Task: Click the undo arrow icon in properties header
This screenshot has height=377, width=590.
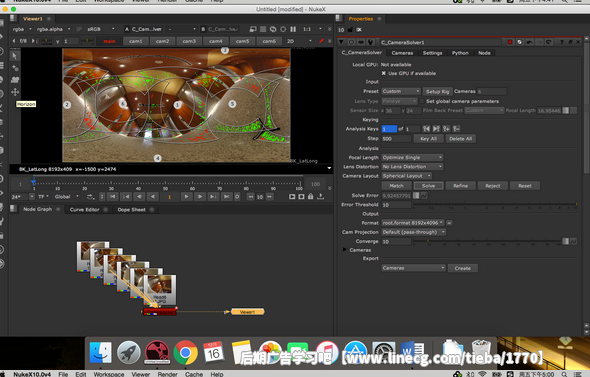Action: pos(529,42)
